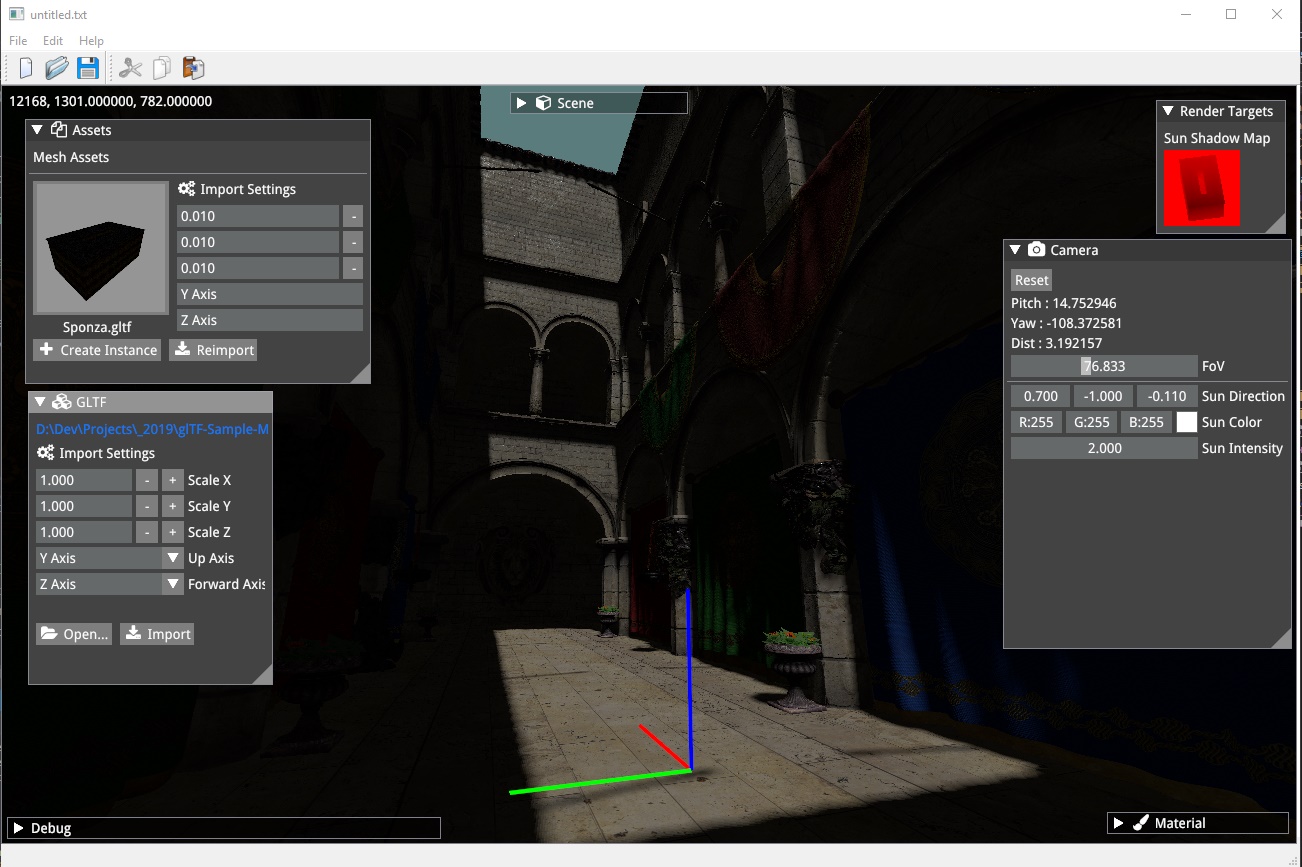Open the Edit menu
This screenshot has height=867, width=1302.
coord(53,41)
